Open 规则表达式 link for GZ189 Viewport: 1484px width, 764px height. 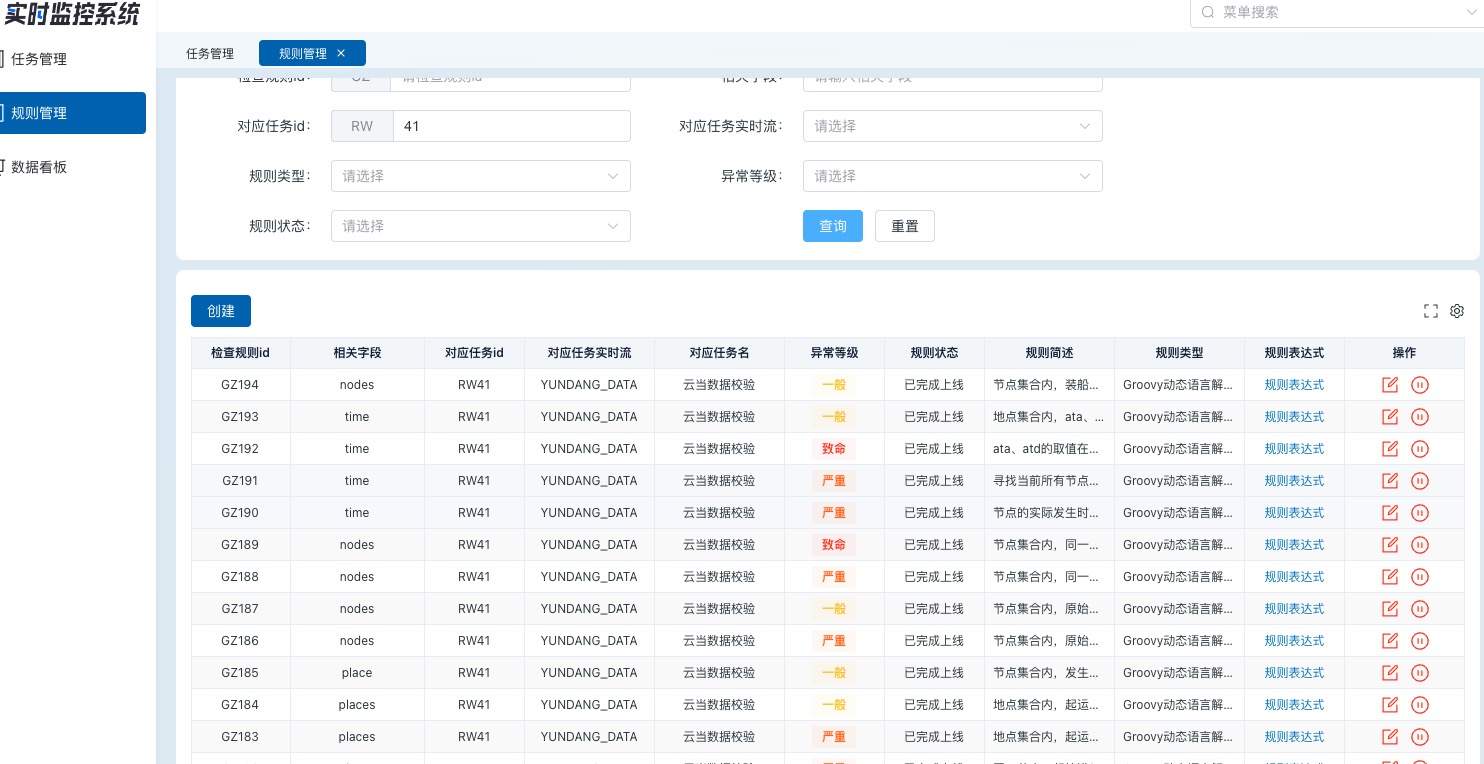pyautogui.click(x=1294, y=545)
